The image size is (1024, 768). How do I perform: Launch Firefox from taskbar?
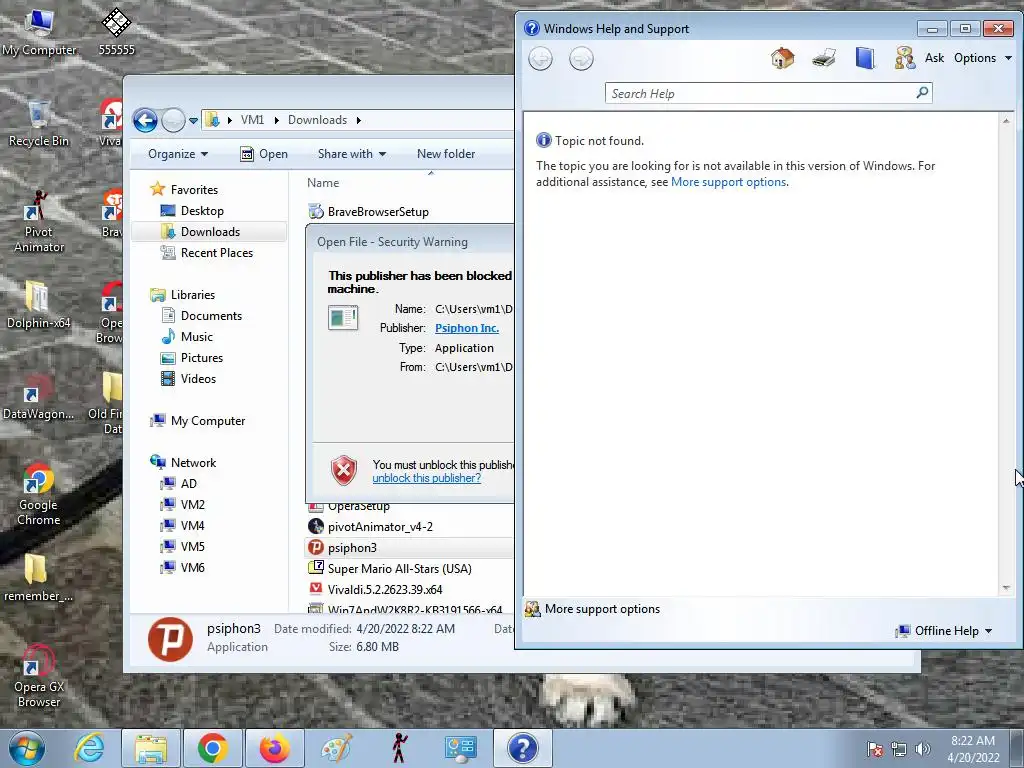pos(274,748)
